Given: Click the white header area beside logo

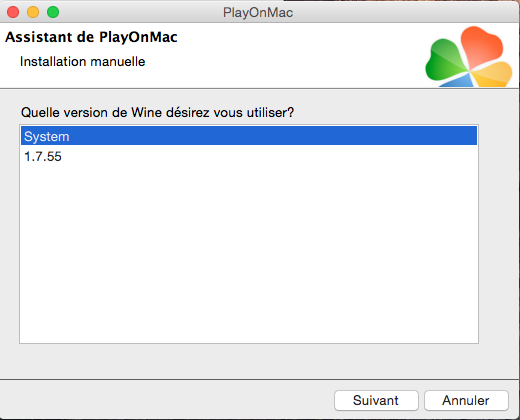Looking at the screenshot, I should pyautogui.click(x=283, y=55).
